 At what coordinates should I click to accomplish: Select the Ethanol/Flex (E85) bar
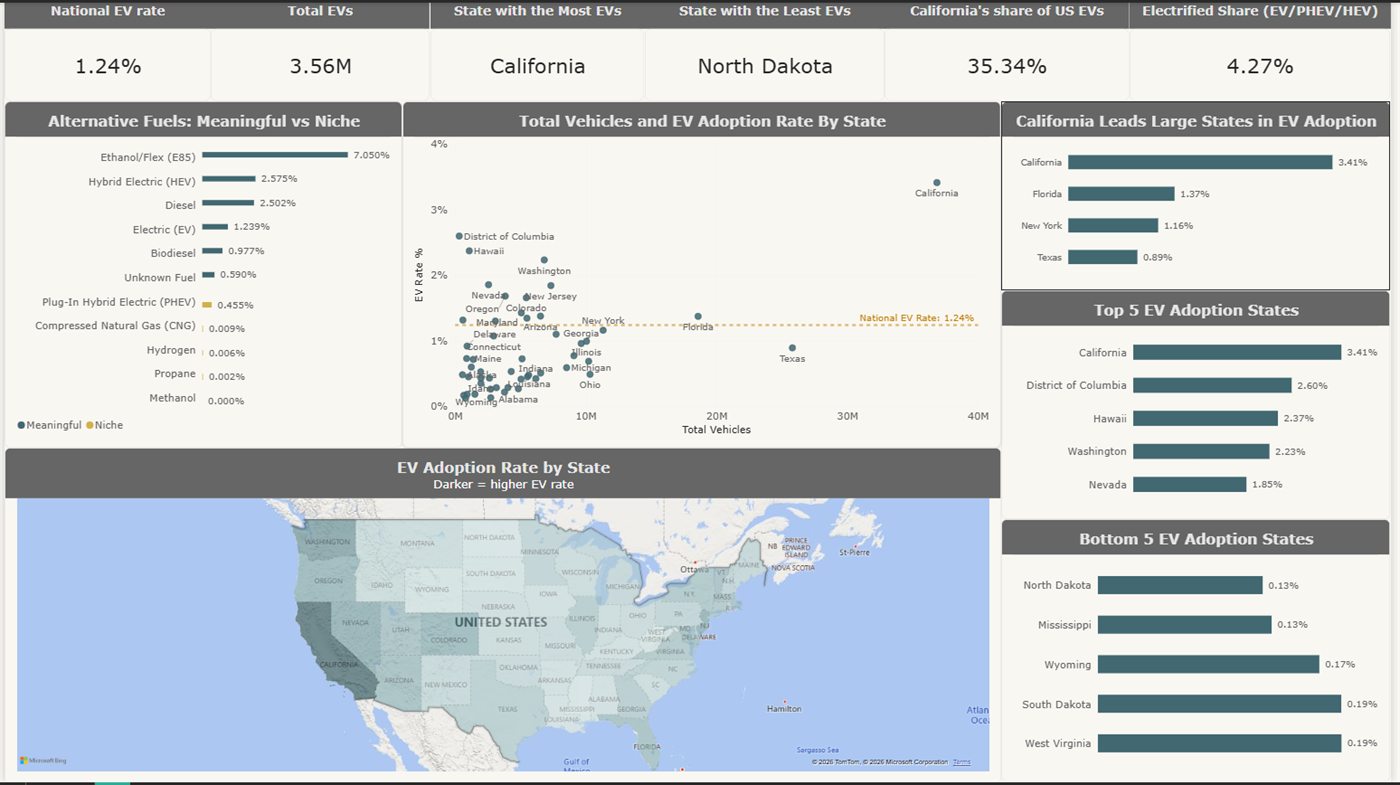[x=275, y=155]
